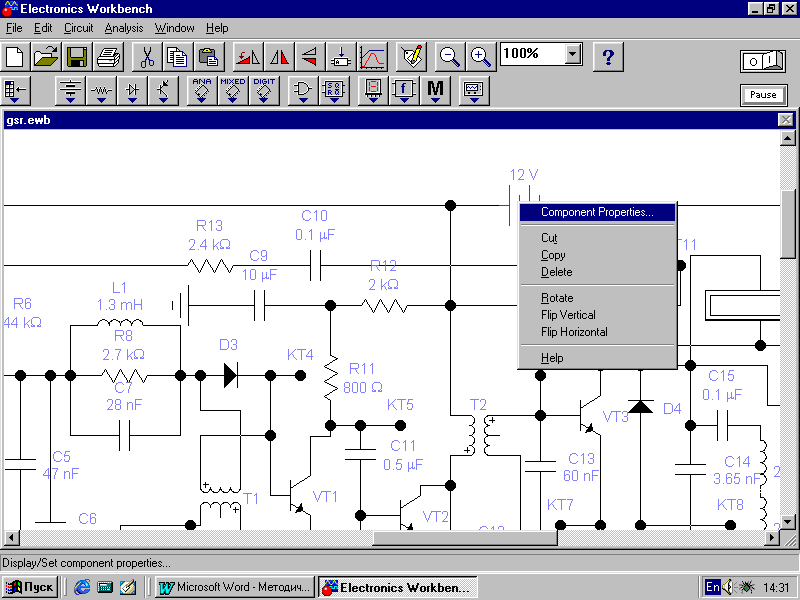Save the circuit with the floppy icon
Image resolution: width=800 pixels, height=600 pixels.
[77, 56]
